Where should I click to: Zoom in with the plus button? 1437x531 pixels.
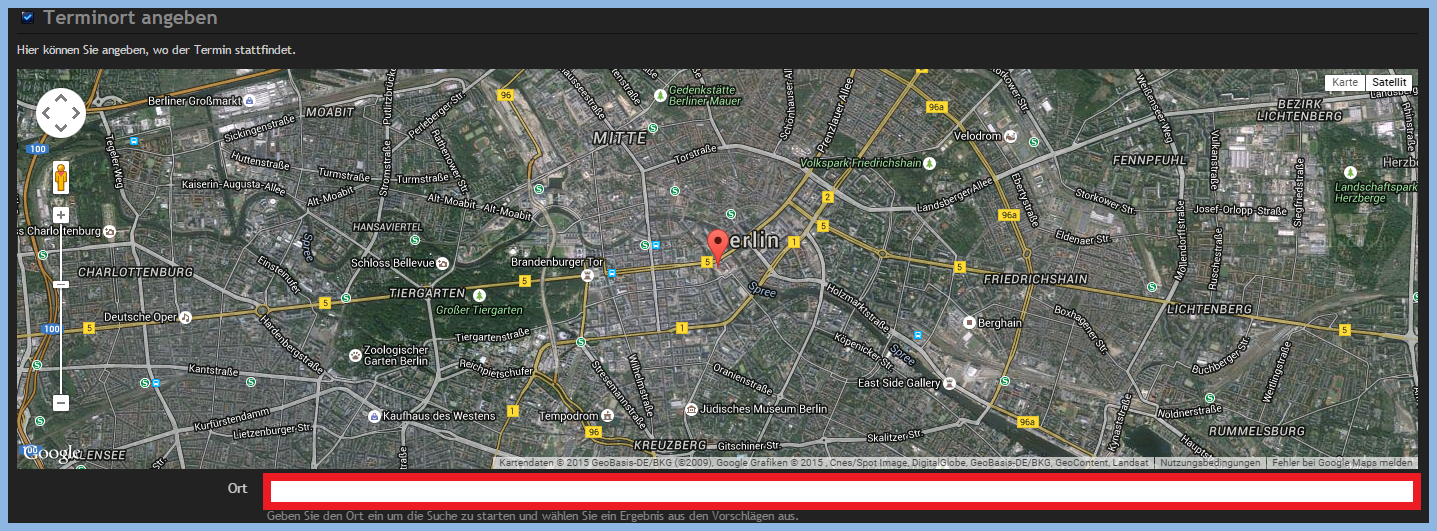61,215
